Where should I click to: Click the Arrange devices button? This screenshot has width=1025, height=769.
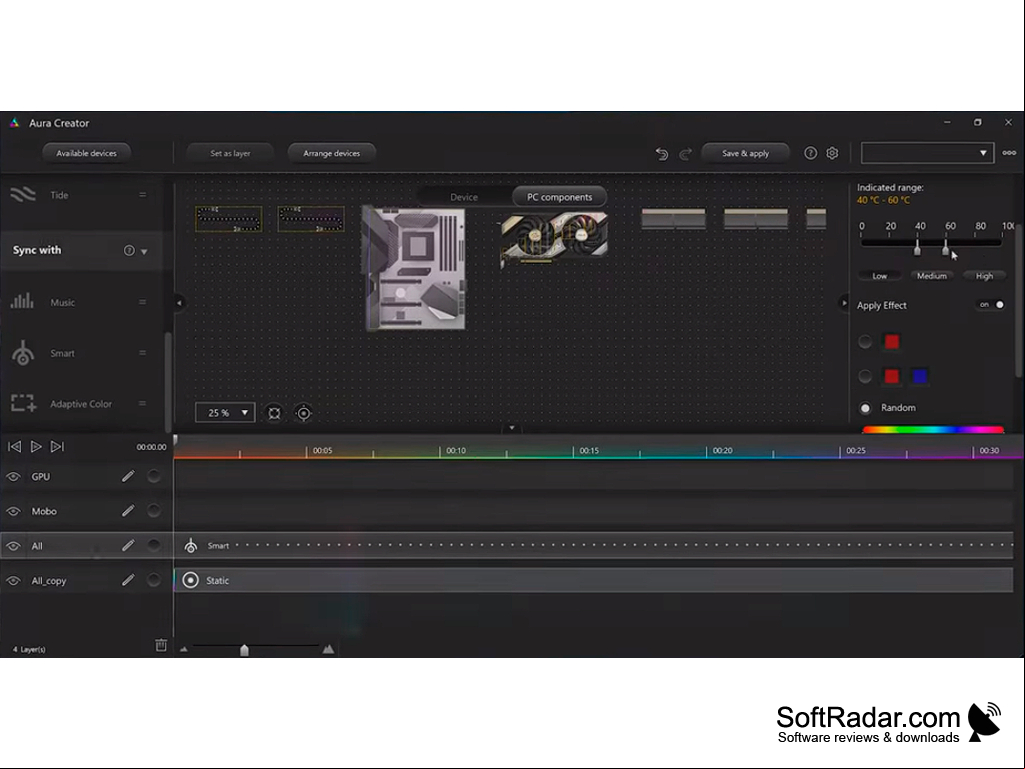[x=331, y=153]
